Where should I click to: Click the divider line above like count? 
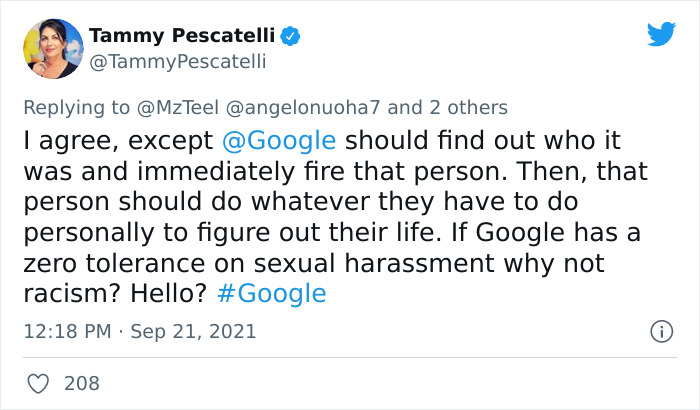[x=350, y=358]
